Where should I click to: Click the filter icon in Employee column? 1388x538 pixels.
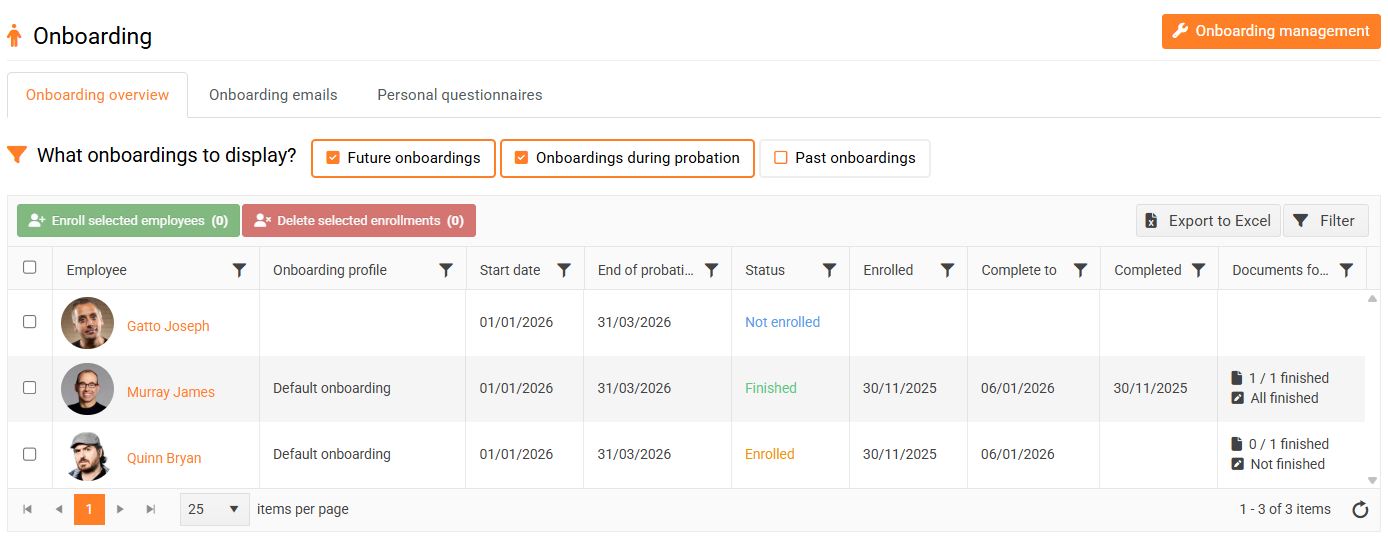click(239, 270)
